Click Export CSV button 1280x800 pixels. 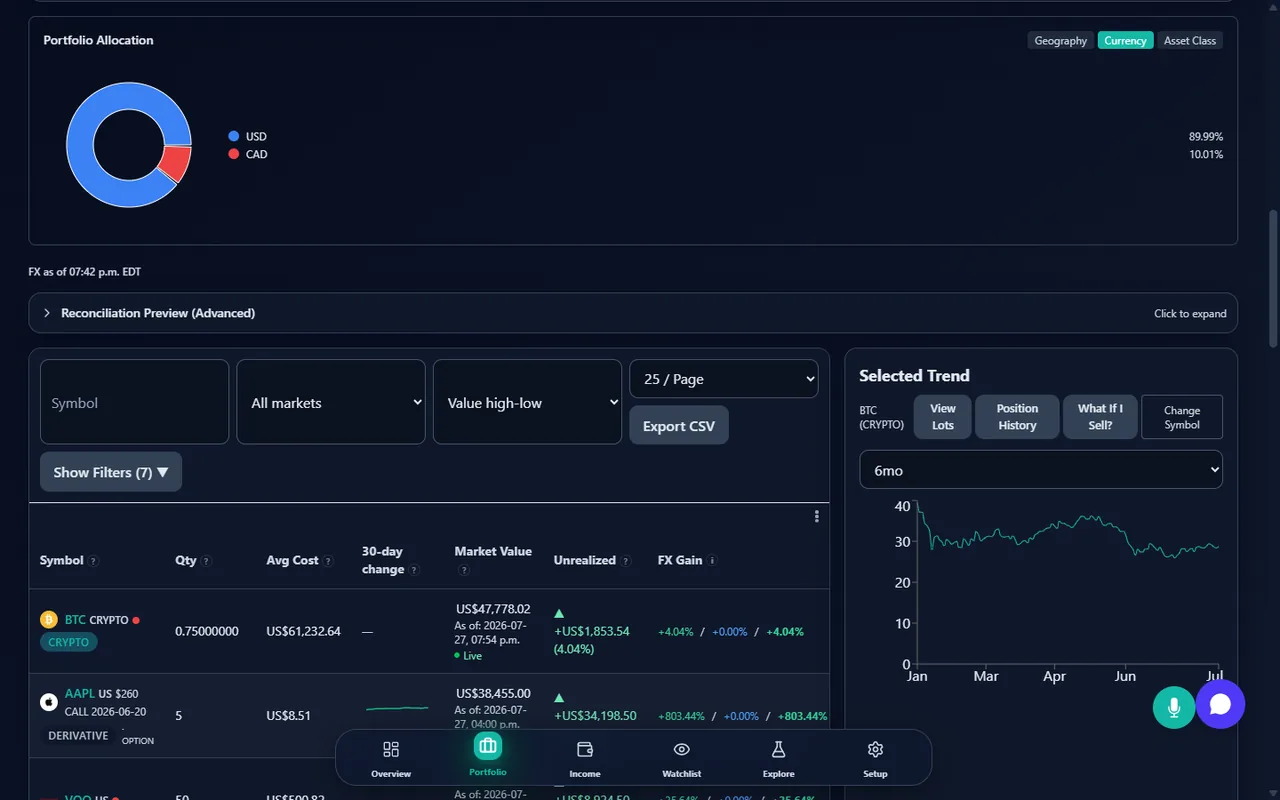coord(679,426)
